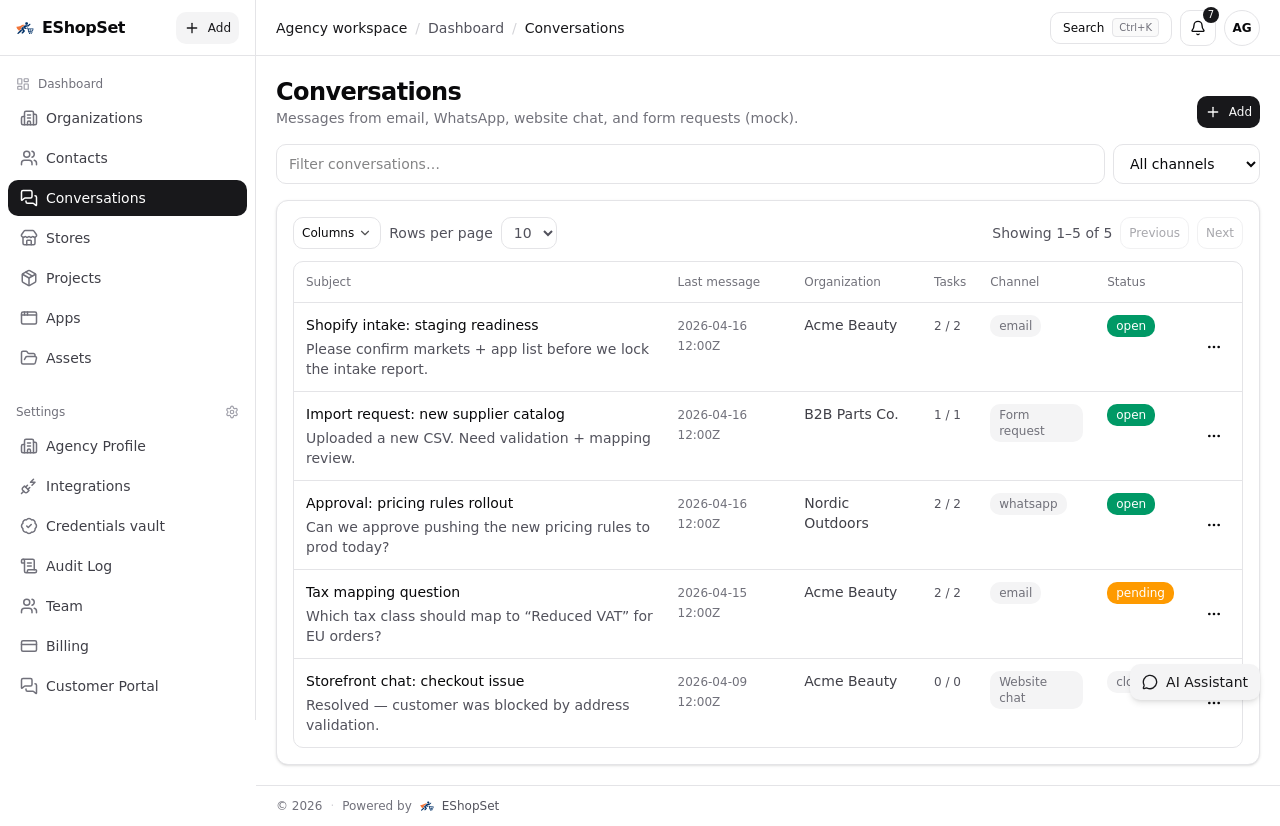Open Organizations from the sidebar

point(94,118)
